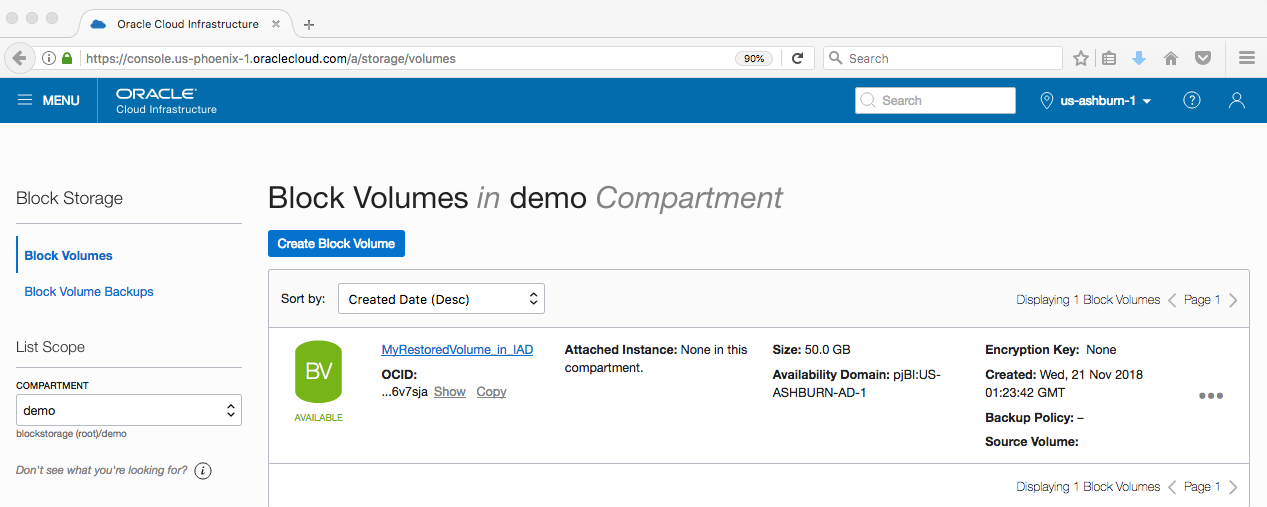Open the Pocket icon in browser toolbar

pos(1204,58)
